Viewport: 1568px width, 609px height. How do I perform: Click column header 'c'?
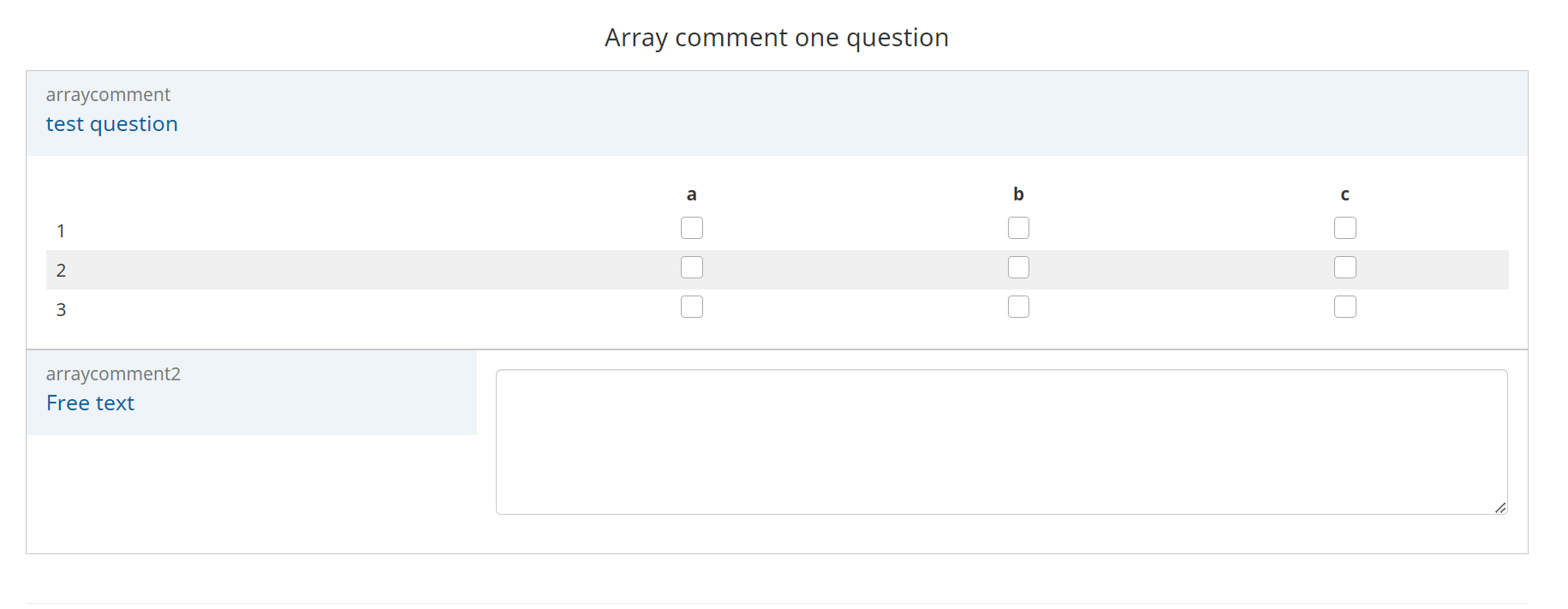click(1345, 194)
